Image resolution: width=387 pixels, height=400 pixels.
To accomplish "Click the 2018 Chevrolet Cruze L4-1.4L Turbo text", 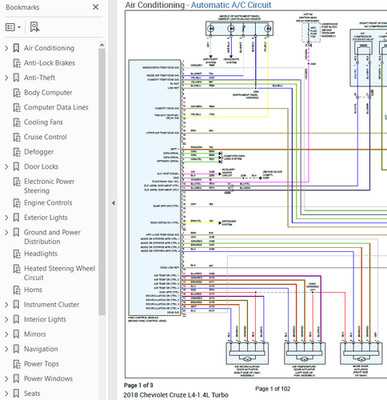I will coord(176,395).
